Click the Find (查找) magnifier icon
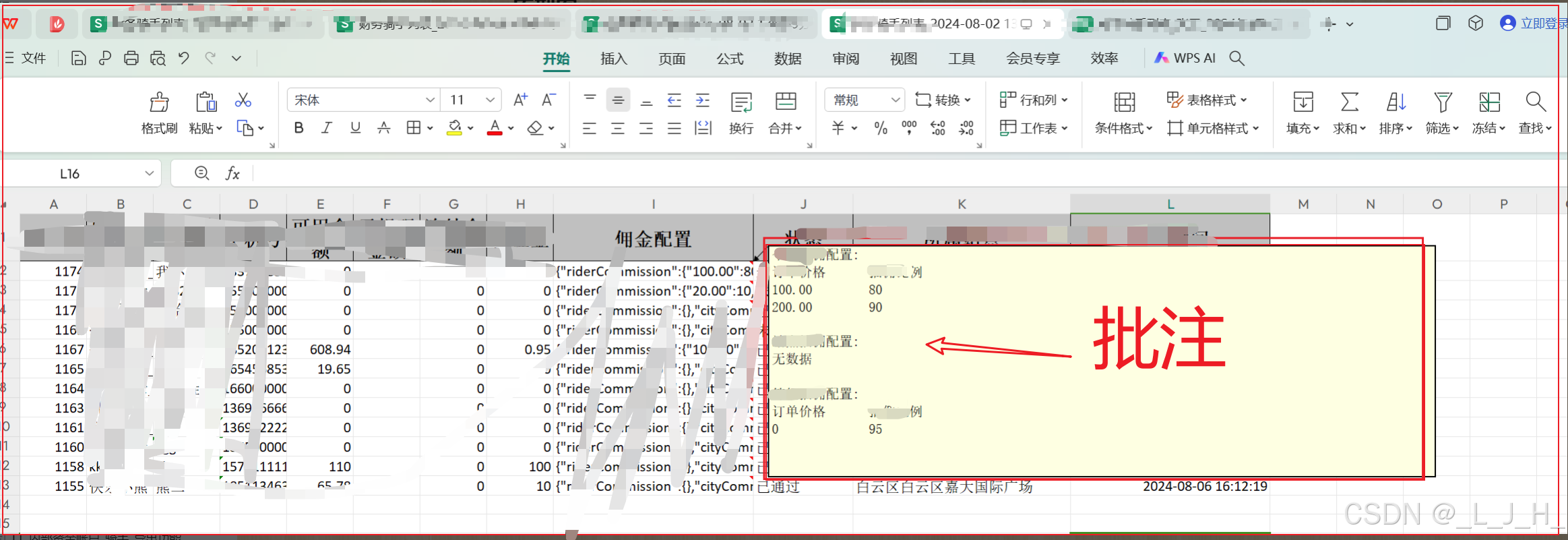1568x540 pixels. coord(1536,102)
